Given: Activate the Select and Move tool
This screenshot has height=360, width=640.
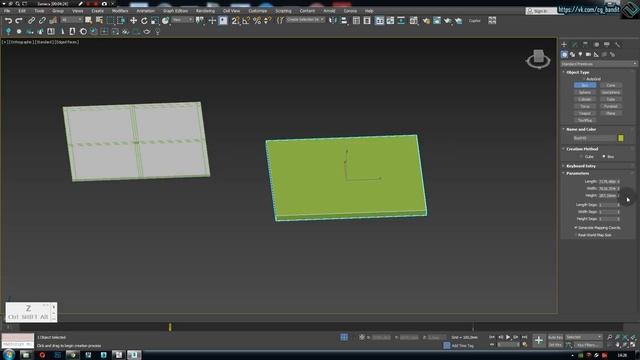Looking at the screenshot, I should (133, 20).
